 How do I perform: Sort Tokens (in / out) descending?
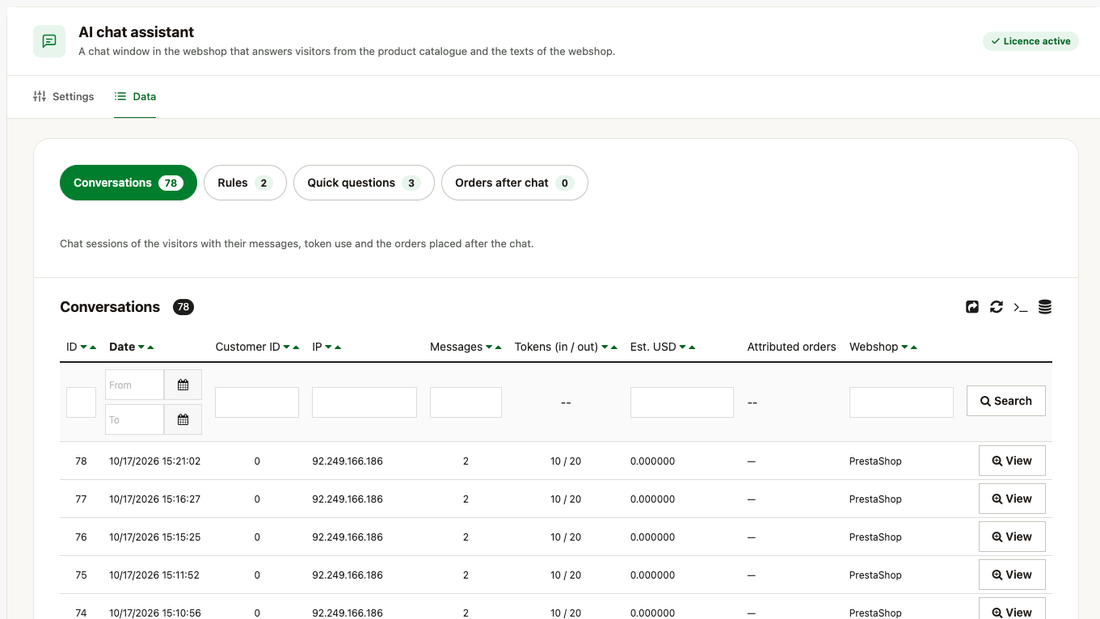[605, 347]
